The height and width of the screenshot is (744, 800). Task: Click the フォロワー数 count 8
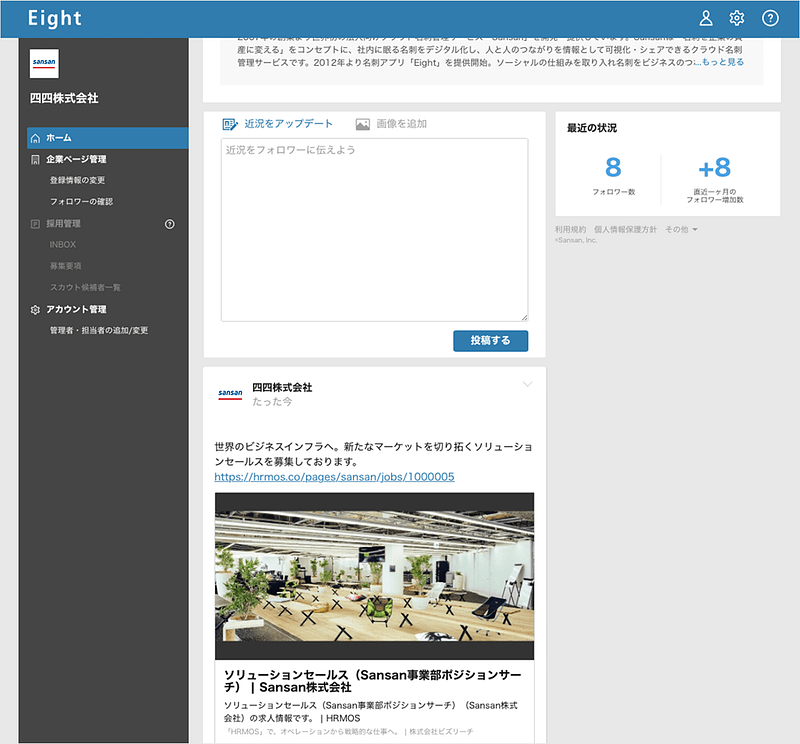point(613,167)
